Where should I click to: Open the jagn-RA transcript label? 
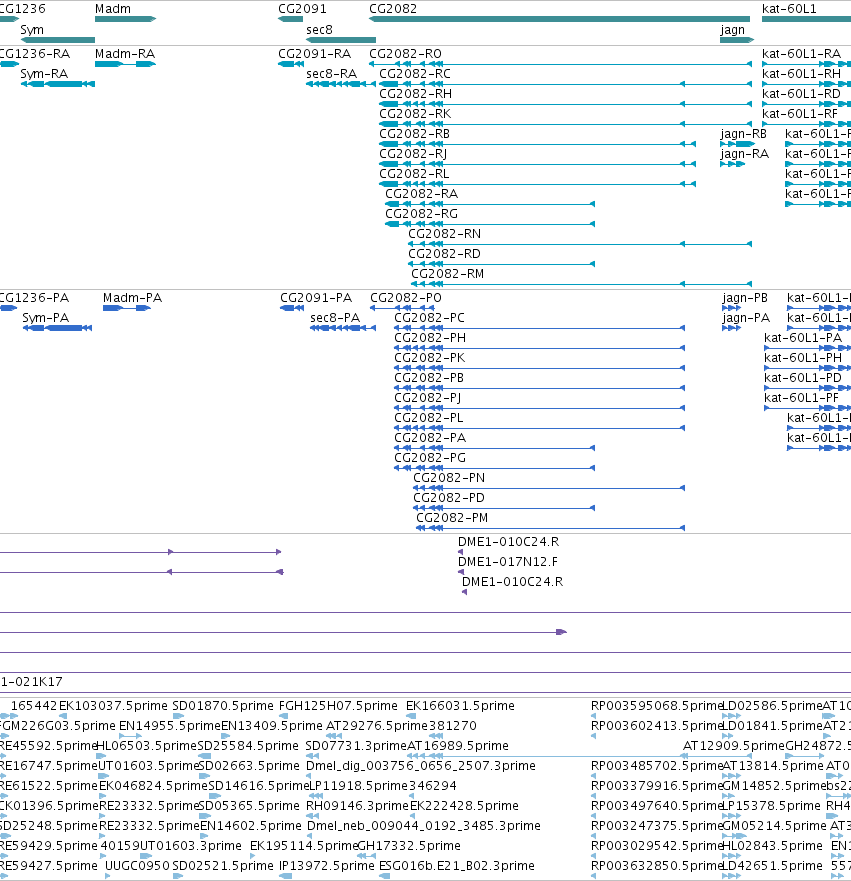745,154
